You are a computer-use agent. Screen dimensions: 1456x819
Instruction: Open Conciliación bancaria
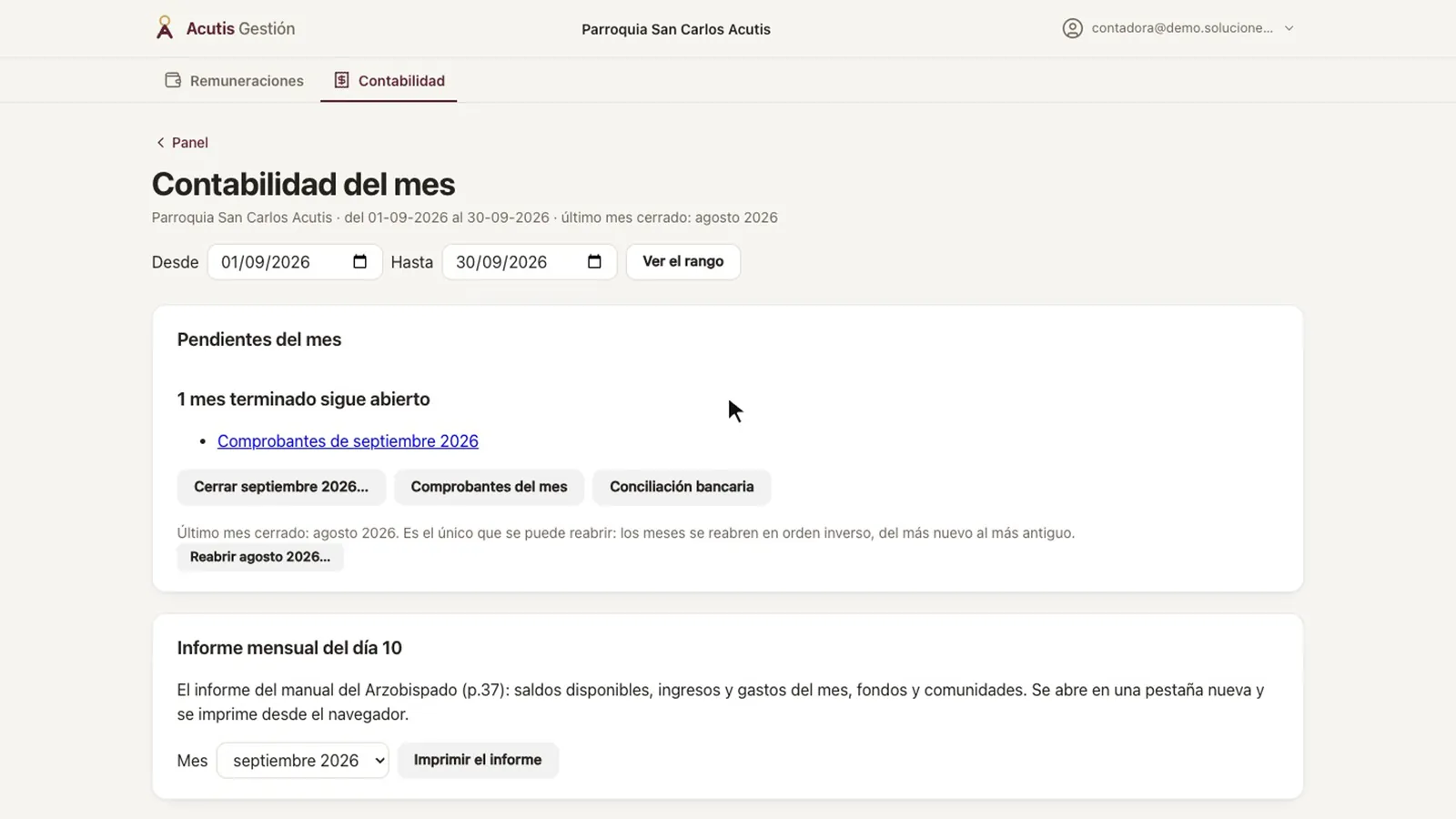point(682,487)
